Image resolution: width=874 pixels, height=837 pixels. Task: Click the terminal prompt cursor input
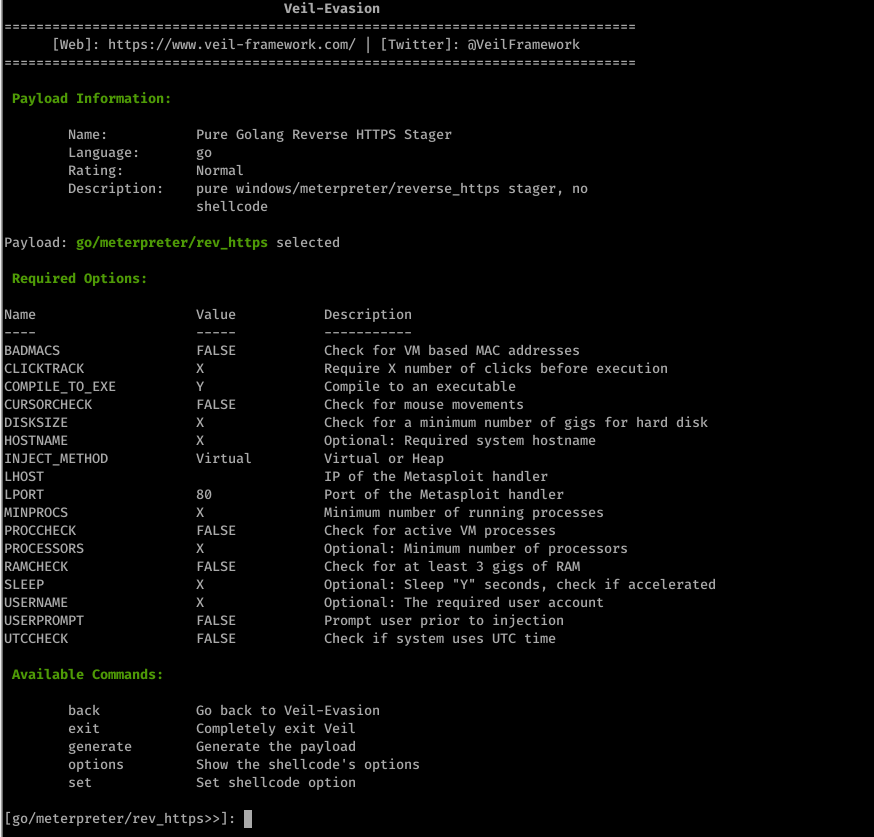[248, 819]
